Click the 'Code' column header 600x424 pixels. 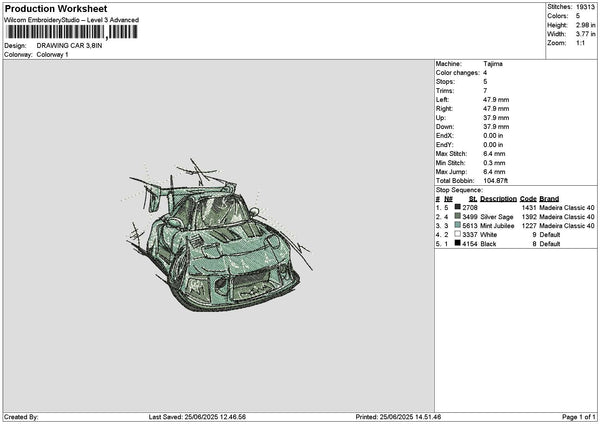528,199
